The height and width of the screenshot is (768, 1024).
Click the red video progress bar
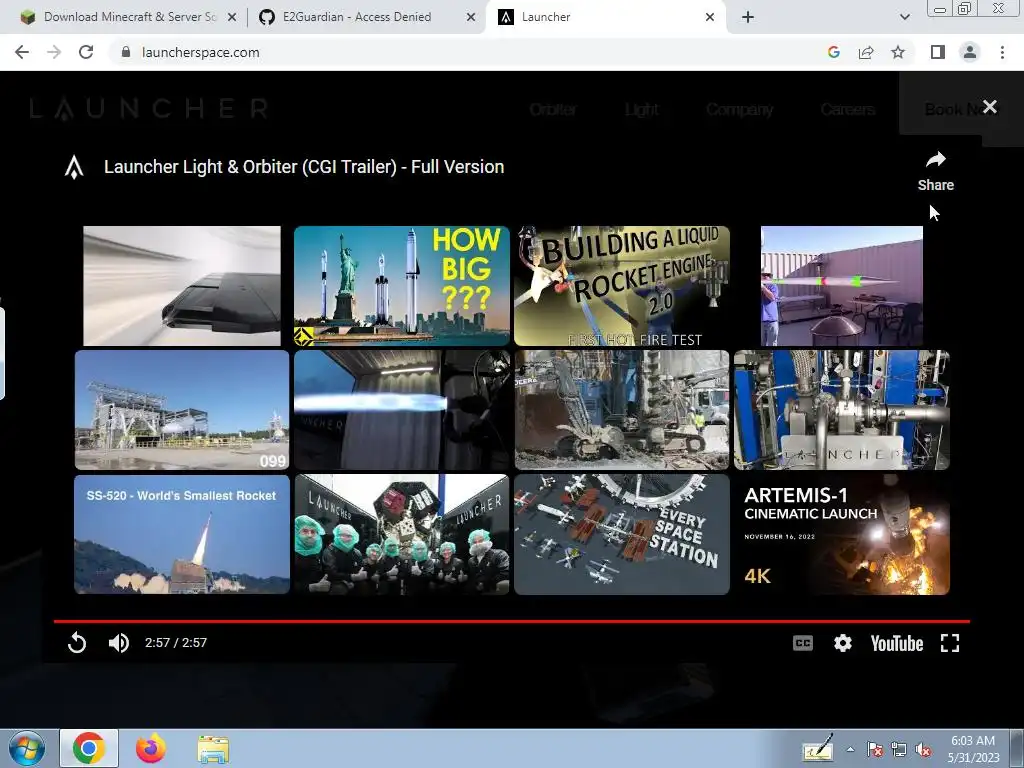click(511, 621)
